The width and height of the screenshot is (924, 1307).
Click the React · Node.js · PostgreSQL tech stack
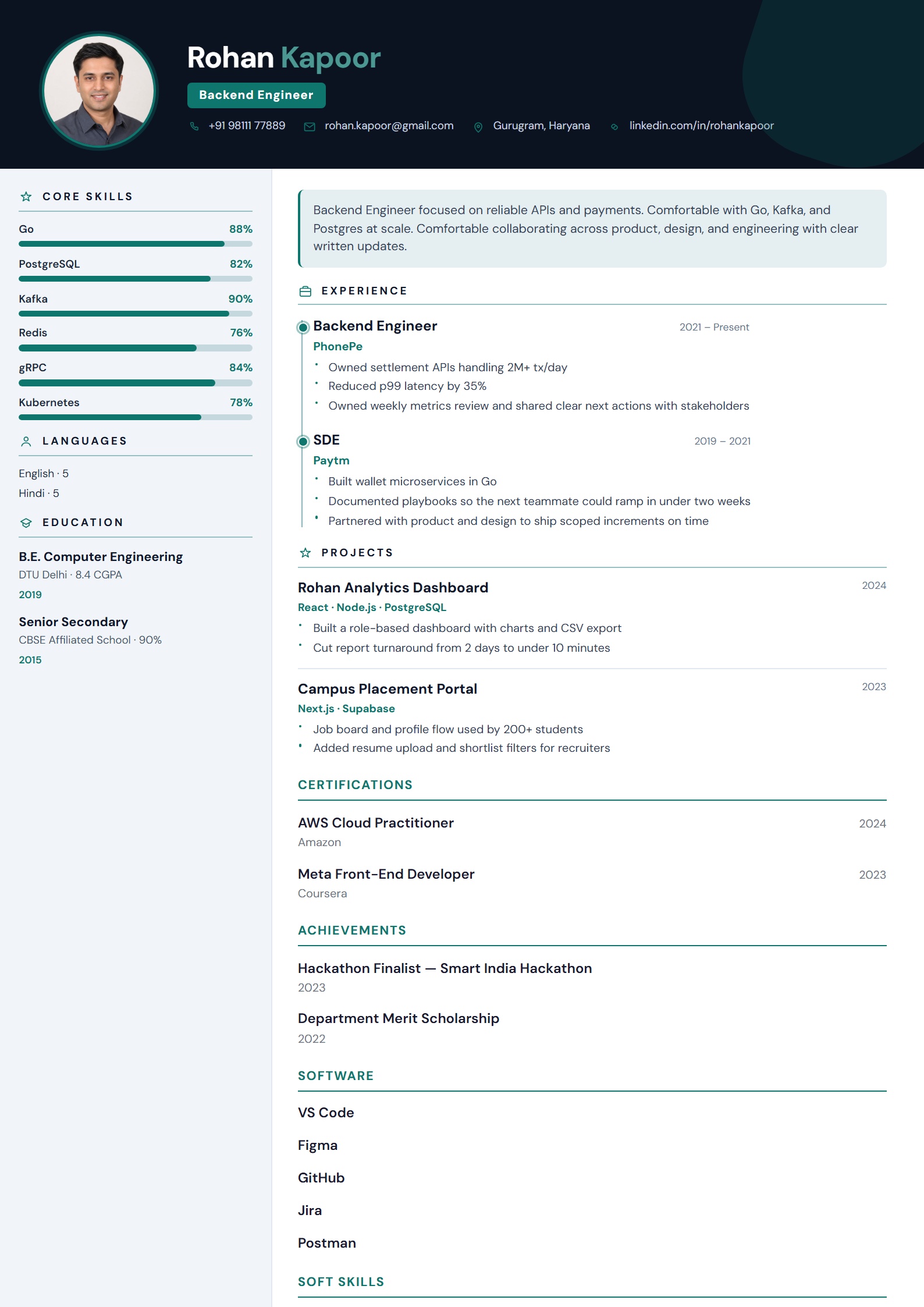point(372,608)
